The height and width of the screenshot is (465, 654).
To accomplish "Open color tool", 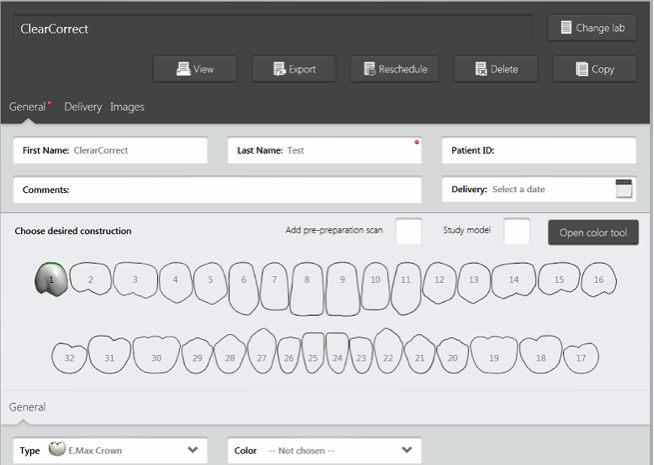I will pos(593,233).
